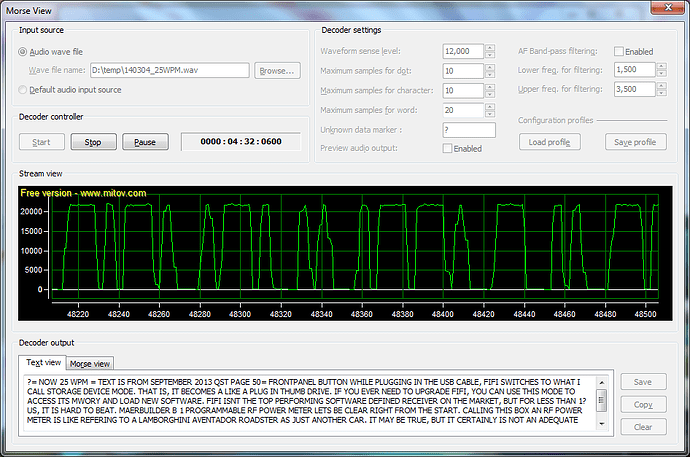Enable the AF Band-pass filtering checkbox
Image resolution: width=690 pixels, height=457 pixels.
click(619, 51)
